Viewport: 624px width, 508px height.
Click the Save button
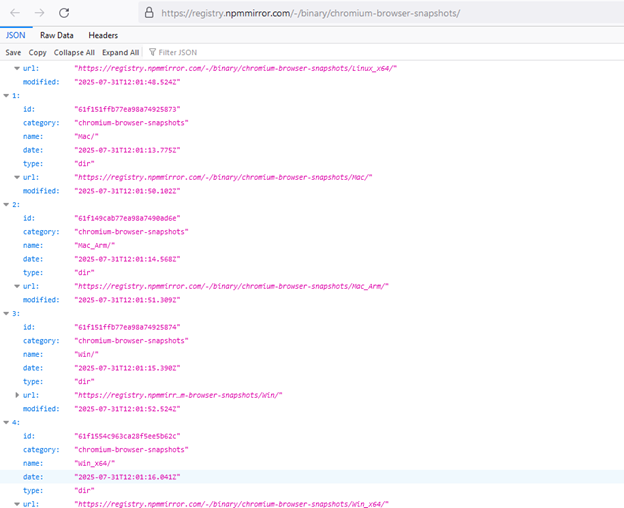pyautogui.click(x=13, y=52)
